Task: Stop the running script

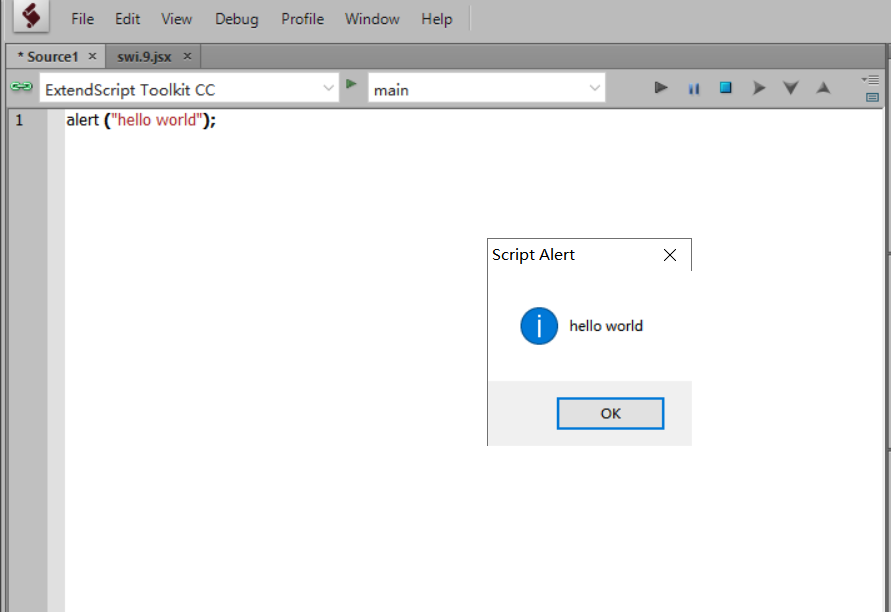Action: (x=726, y=88)
